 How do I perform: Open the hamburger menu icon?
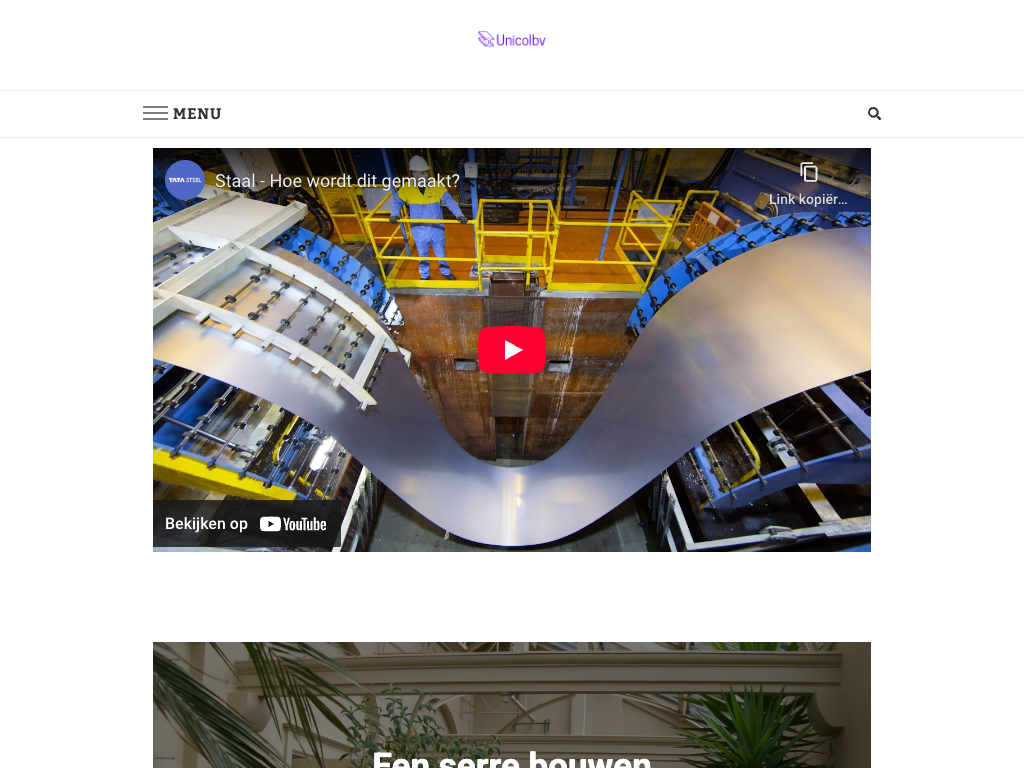155,114
